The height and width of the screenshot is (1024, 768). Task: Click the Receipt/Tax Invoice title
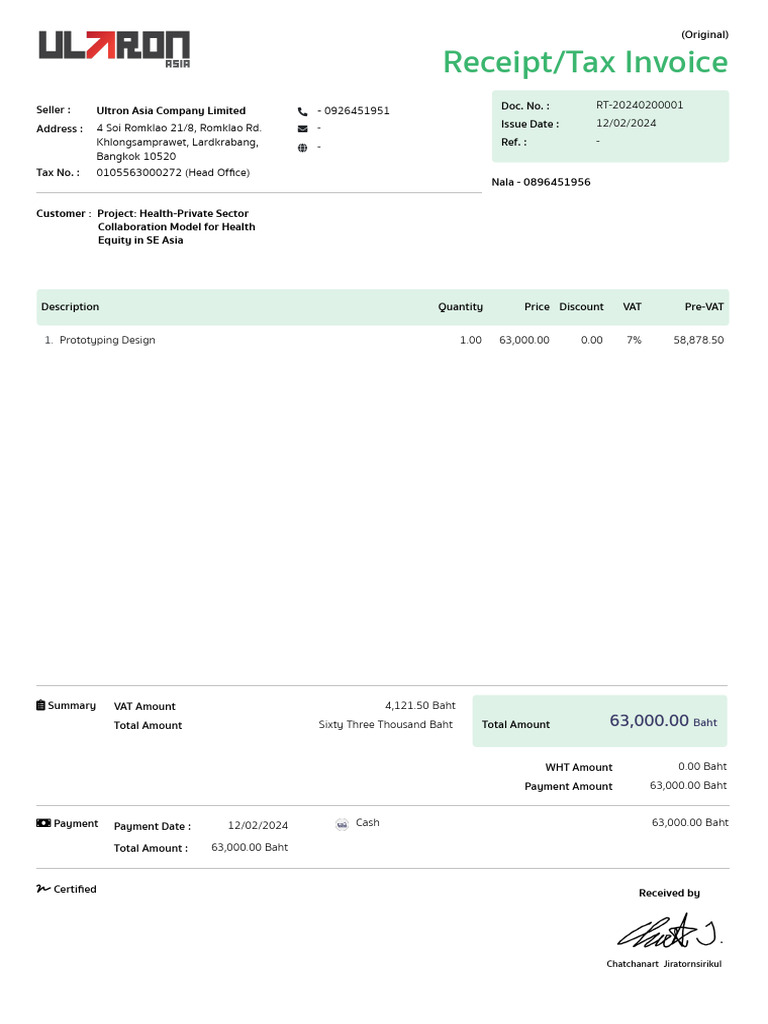click(585, 63)
